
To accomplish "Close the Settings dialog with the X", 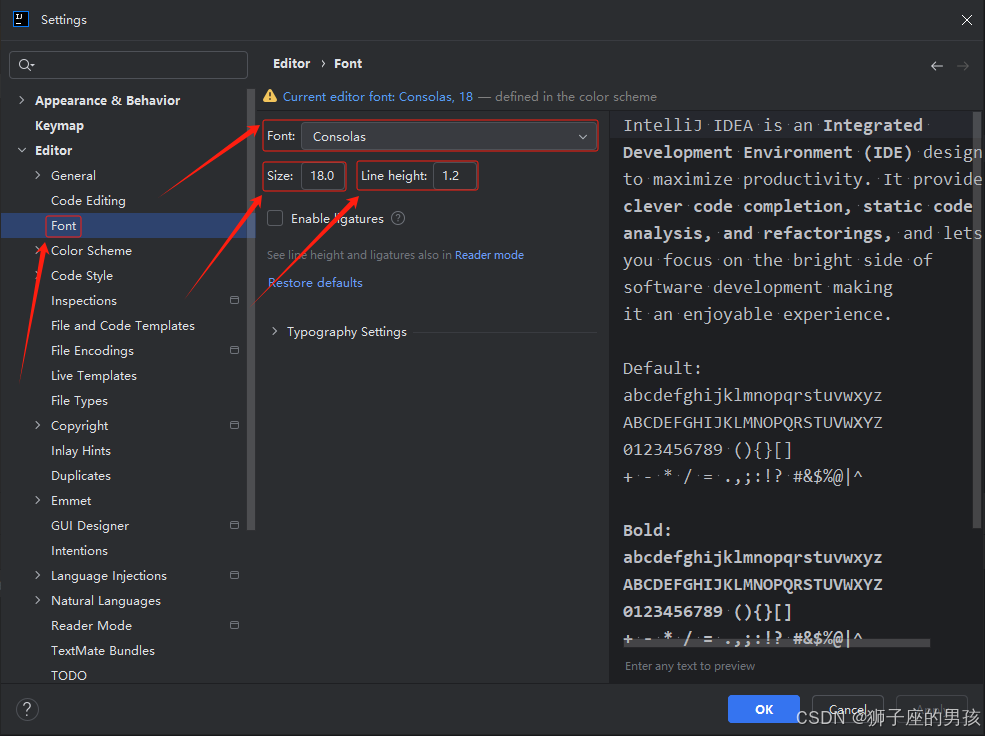I will [967, 20].
